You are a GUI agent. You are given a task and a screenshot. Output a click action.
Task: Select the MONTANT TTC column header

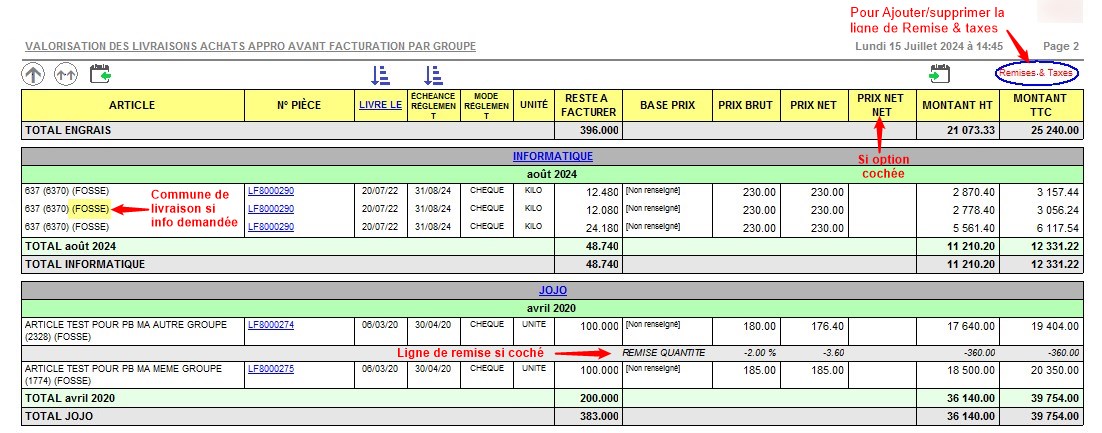(x=1039, y=104)
